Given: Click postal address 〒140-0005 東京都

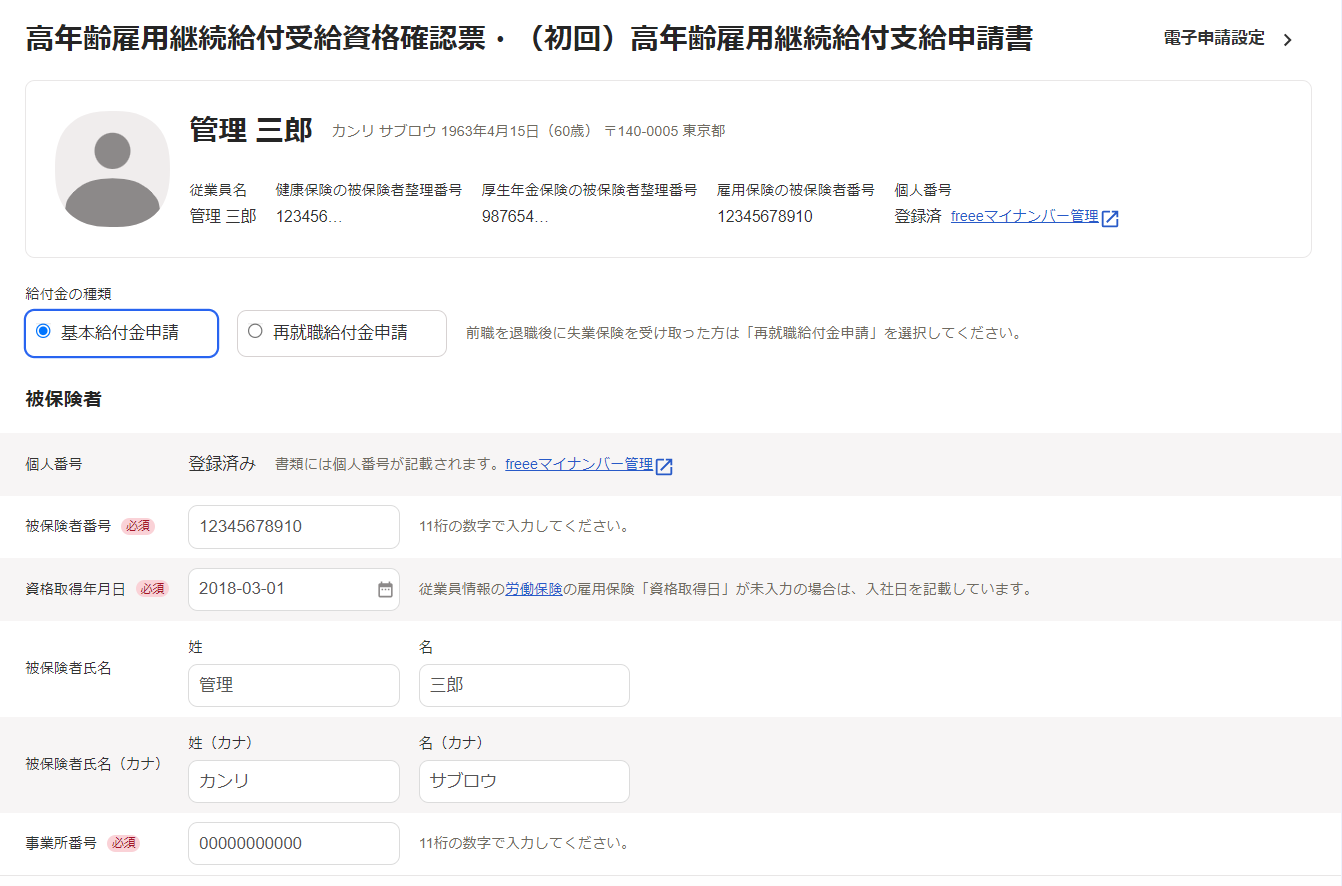Looking at the screenshot, I should [665, 131].
